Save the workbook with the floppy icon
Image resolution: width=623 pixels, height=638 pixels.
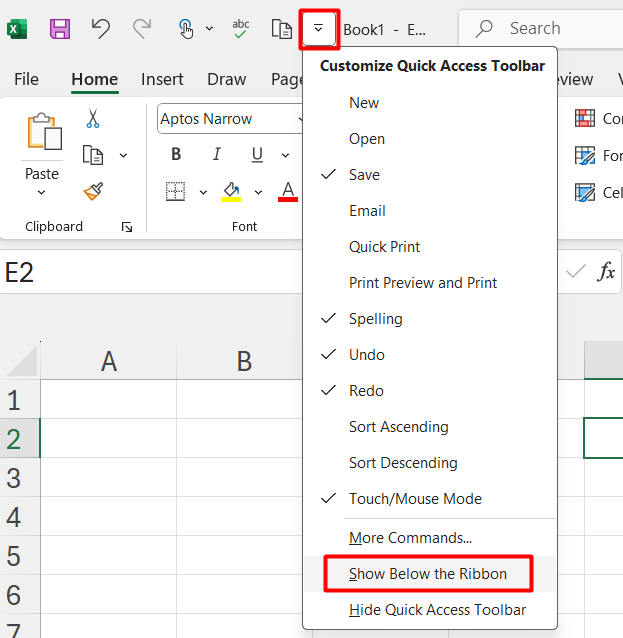pyautogui.click(x=60, y=29)
